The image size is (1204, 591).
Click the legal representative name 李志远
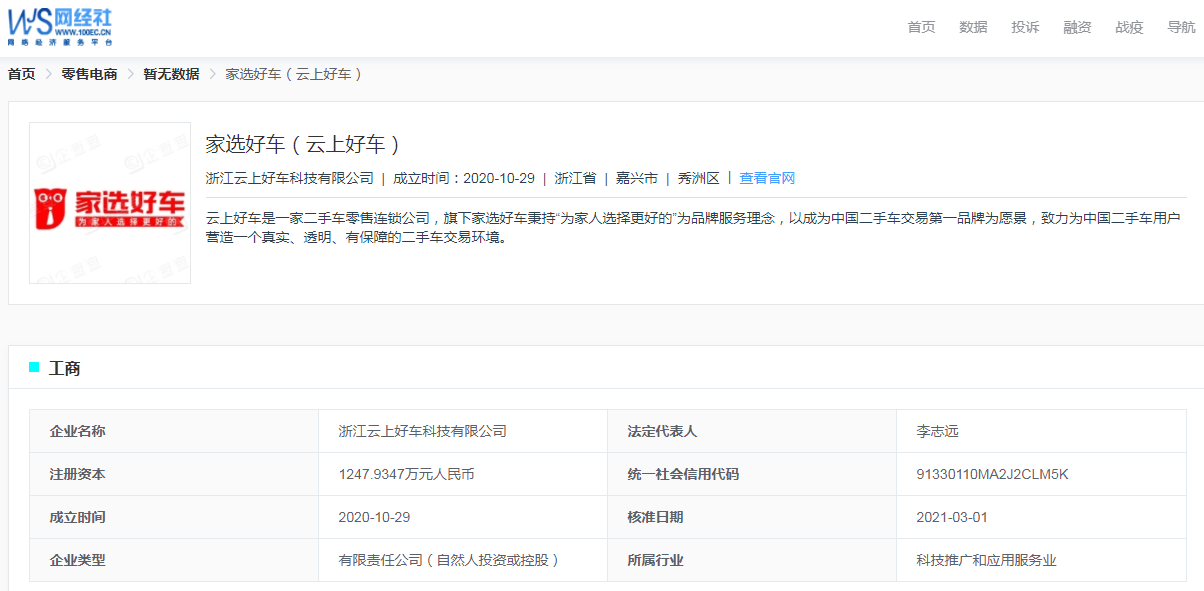point(937,431)
